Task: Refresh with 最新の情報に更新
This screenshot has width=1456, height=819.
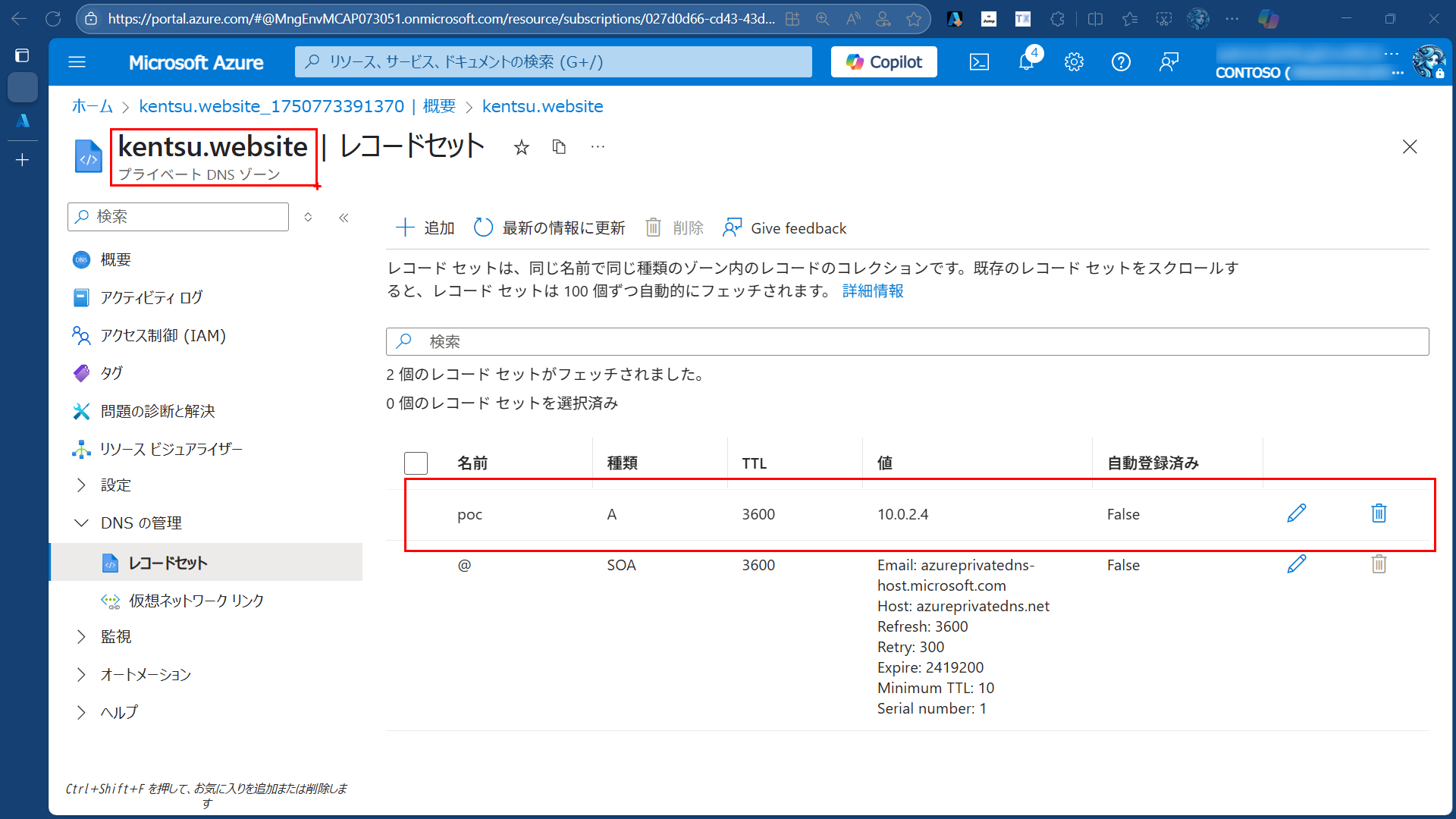Action: 550,227
